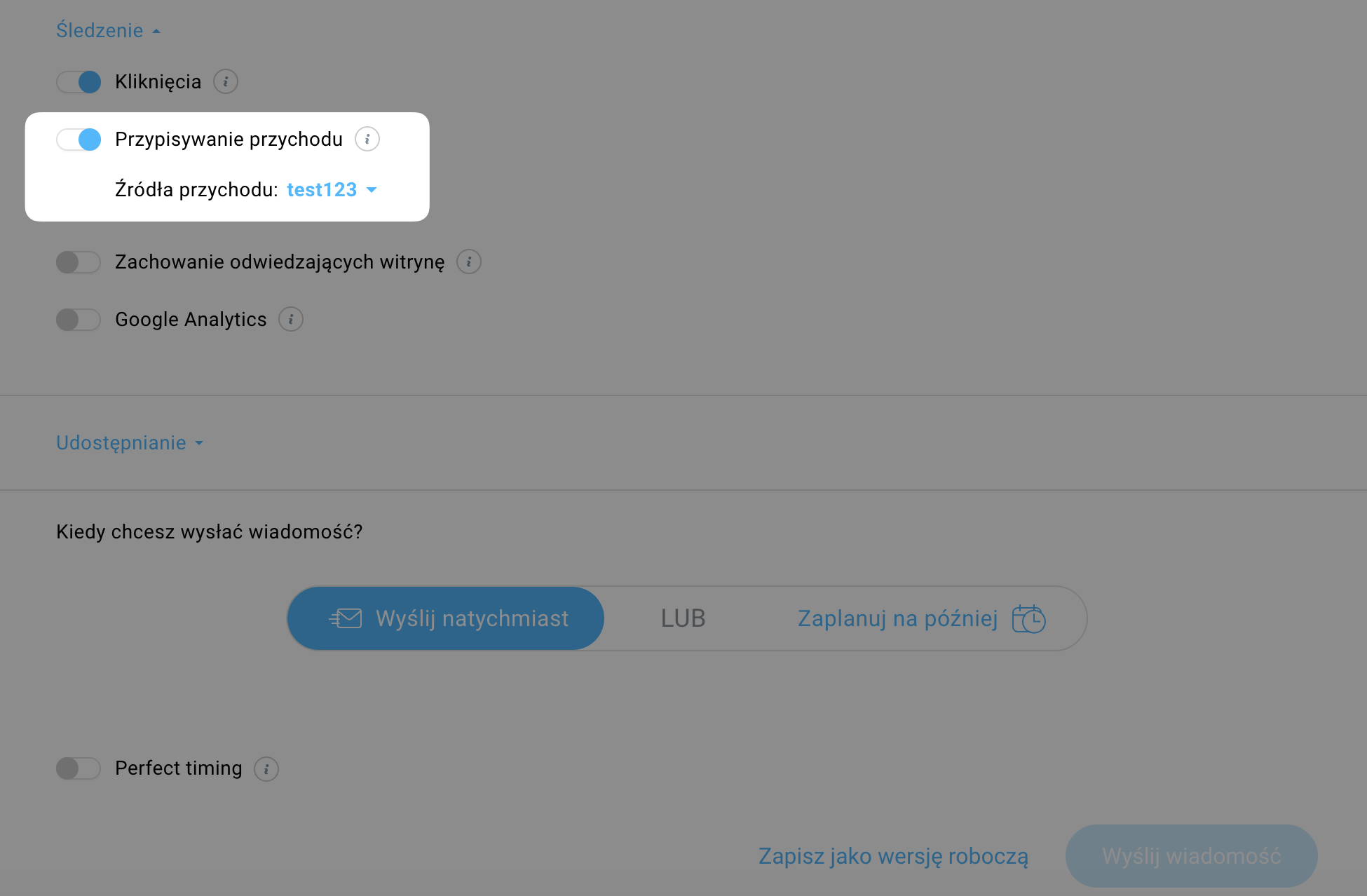The image size is (1367, 896).
Task: Click info icon next to Kliknięcia
Action: [226, 82]
